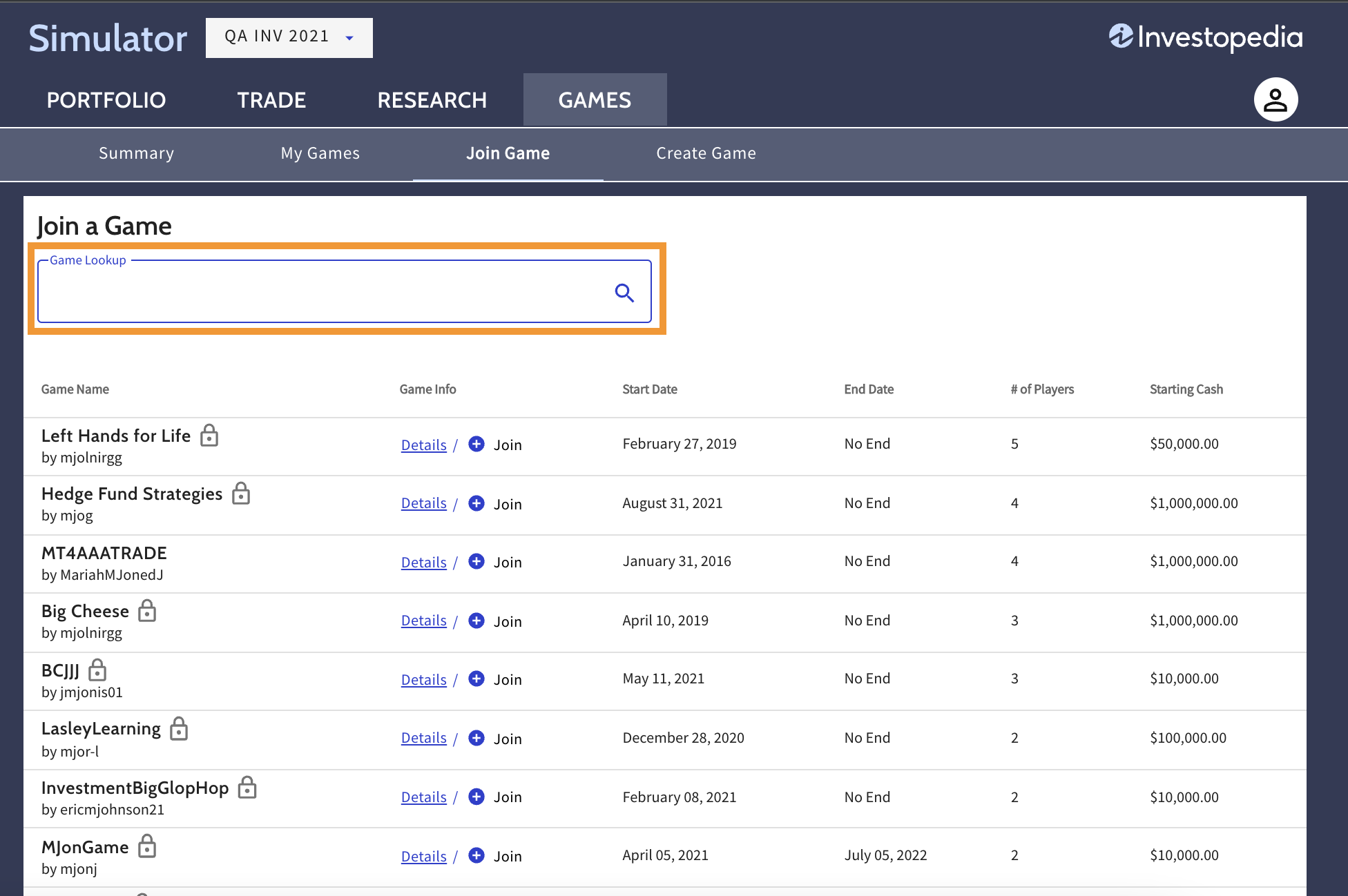
Task: Open the user profile account icon
Action: point(1275,100)
